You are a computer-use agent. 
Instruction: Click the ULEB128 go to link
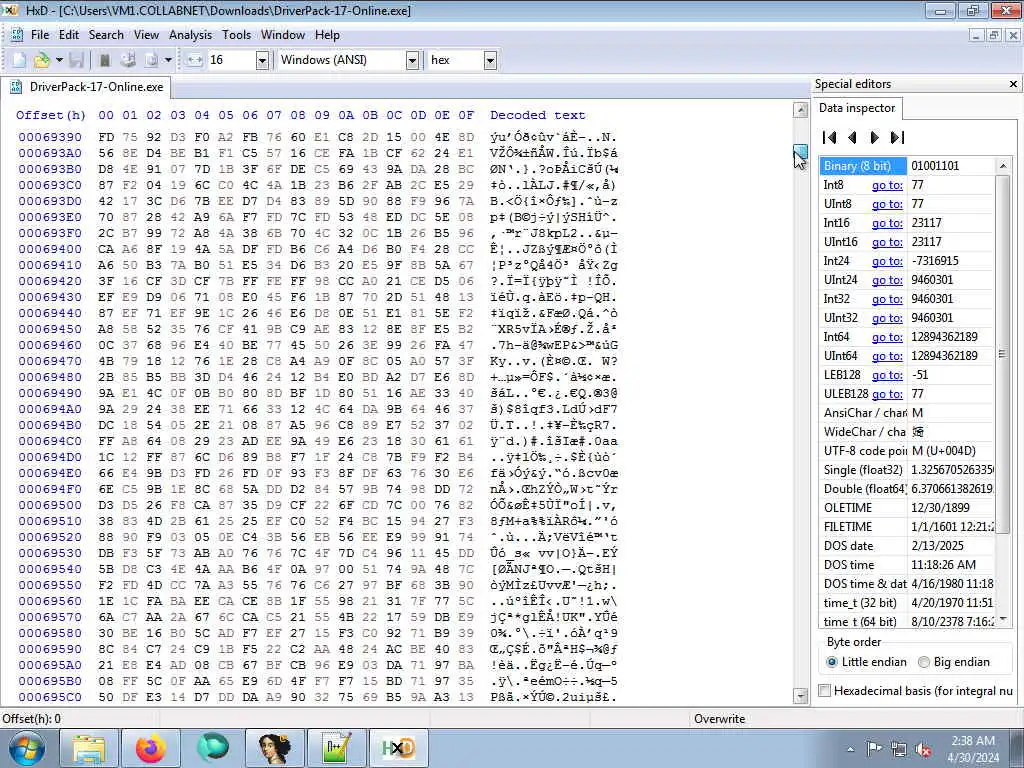[x=887, y=393]
